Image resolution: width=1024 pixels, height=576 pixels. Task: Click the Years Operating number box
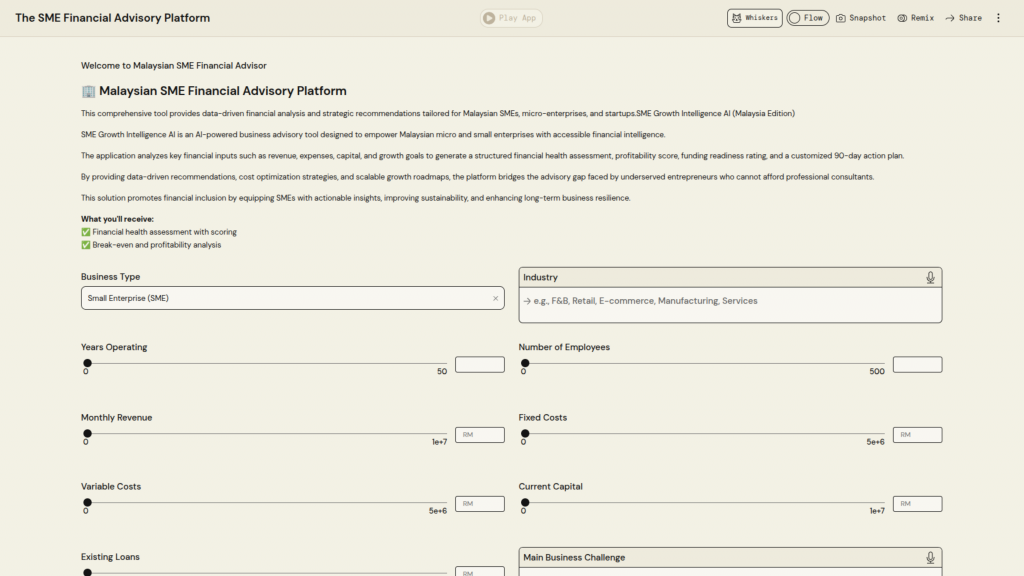(x=479, y=365)
